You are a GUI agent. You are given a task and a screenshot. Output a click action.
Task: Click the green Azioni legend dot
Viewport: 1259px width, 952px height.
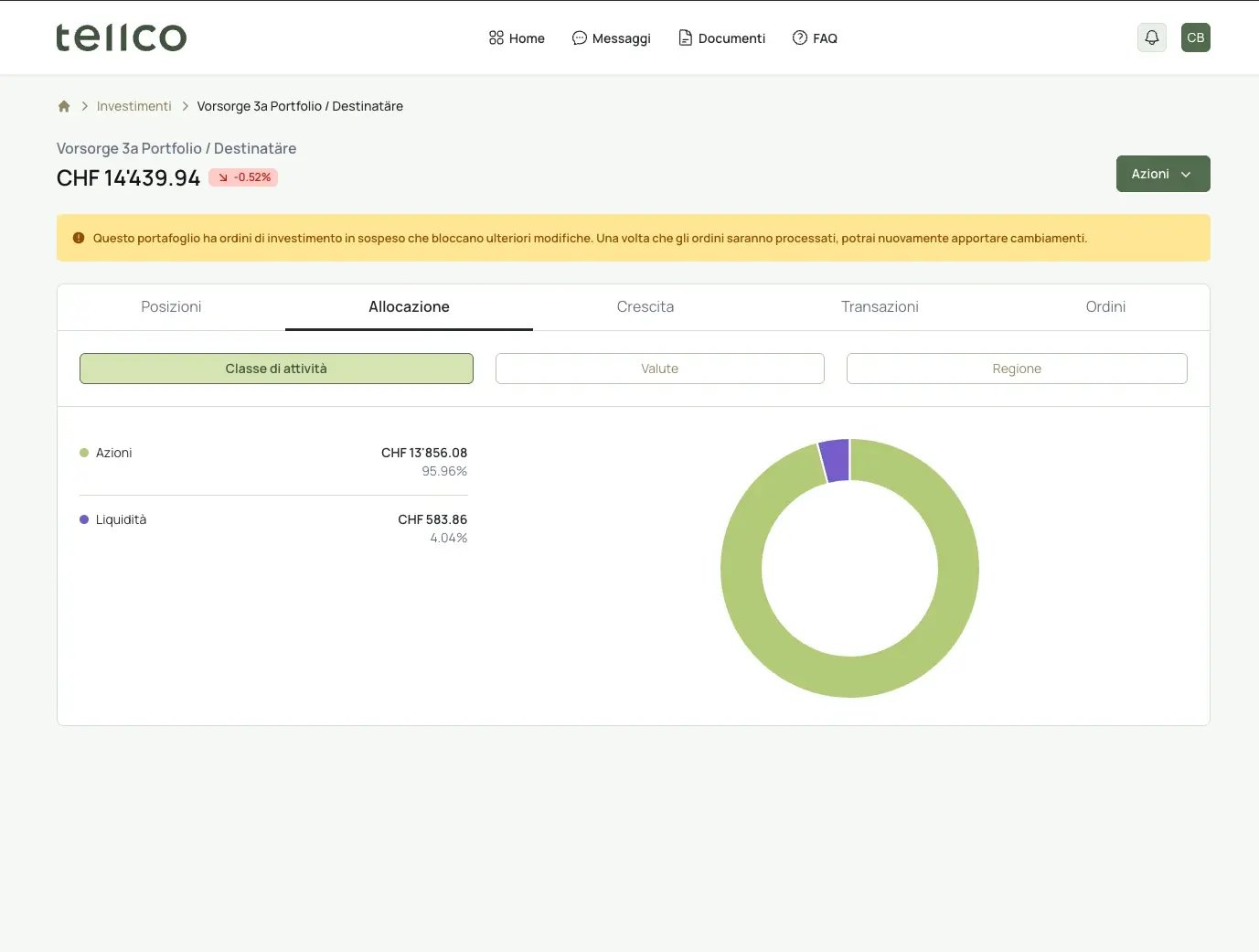[84, 453]
